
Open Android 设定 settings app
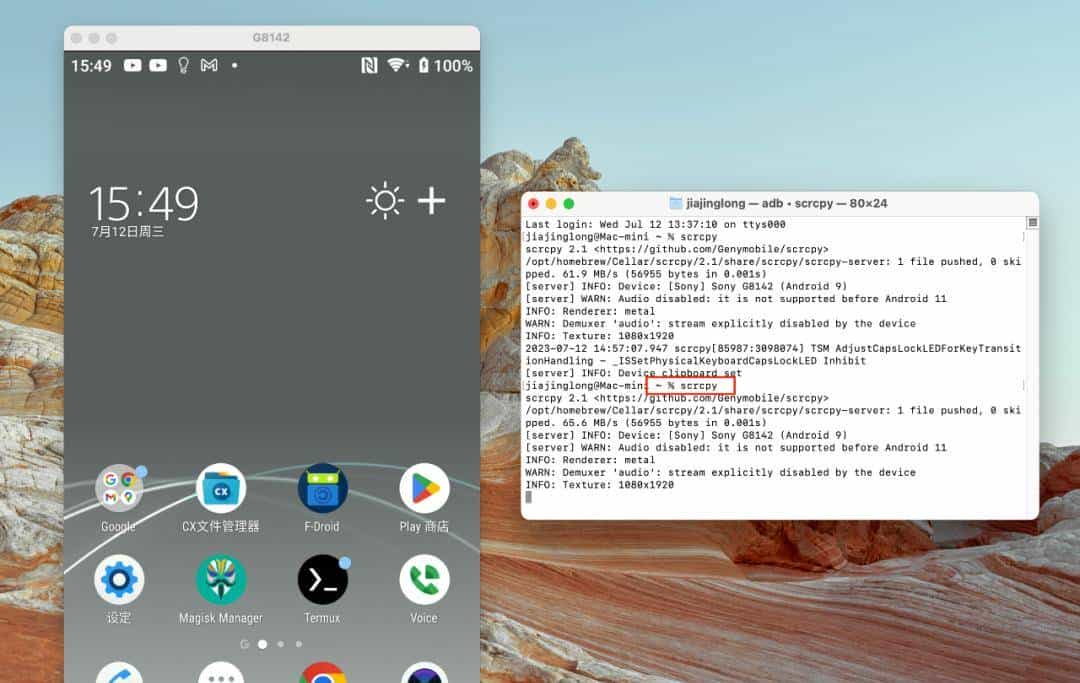point(119,580)
